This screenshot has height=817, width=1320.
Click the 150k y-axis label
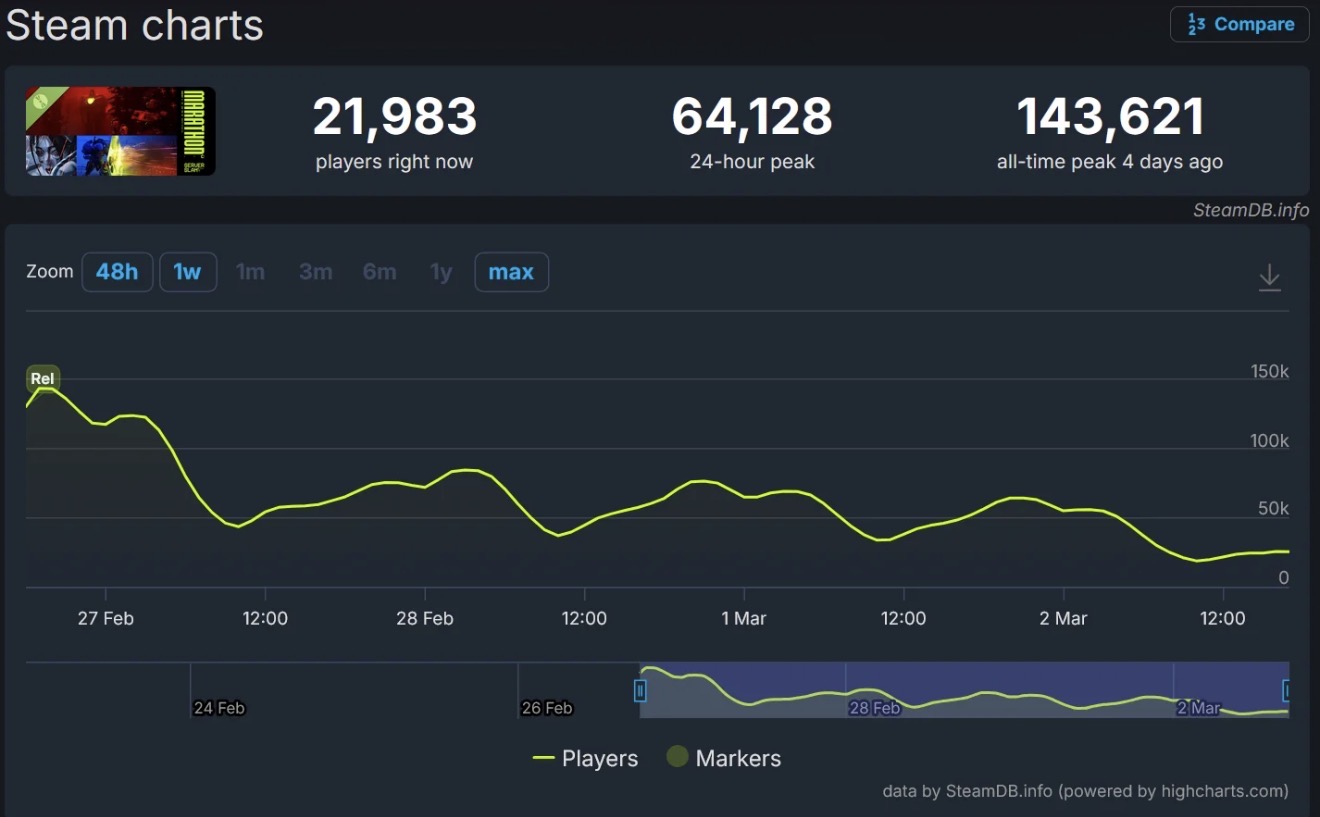[1270, 372]
